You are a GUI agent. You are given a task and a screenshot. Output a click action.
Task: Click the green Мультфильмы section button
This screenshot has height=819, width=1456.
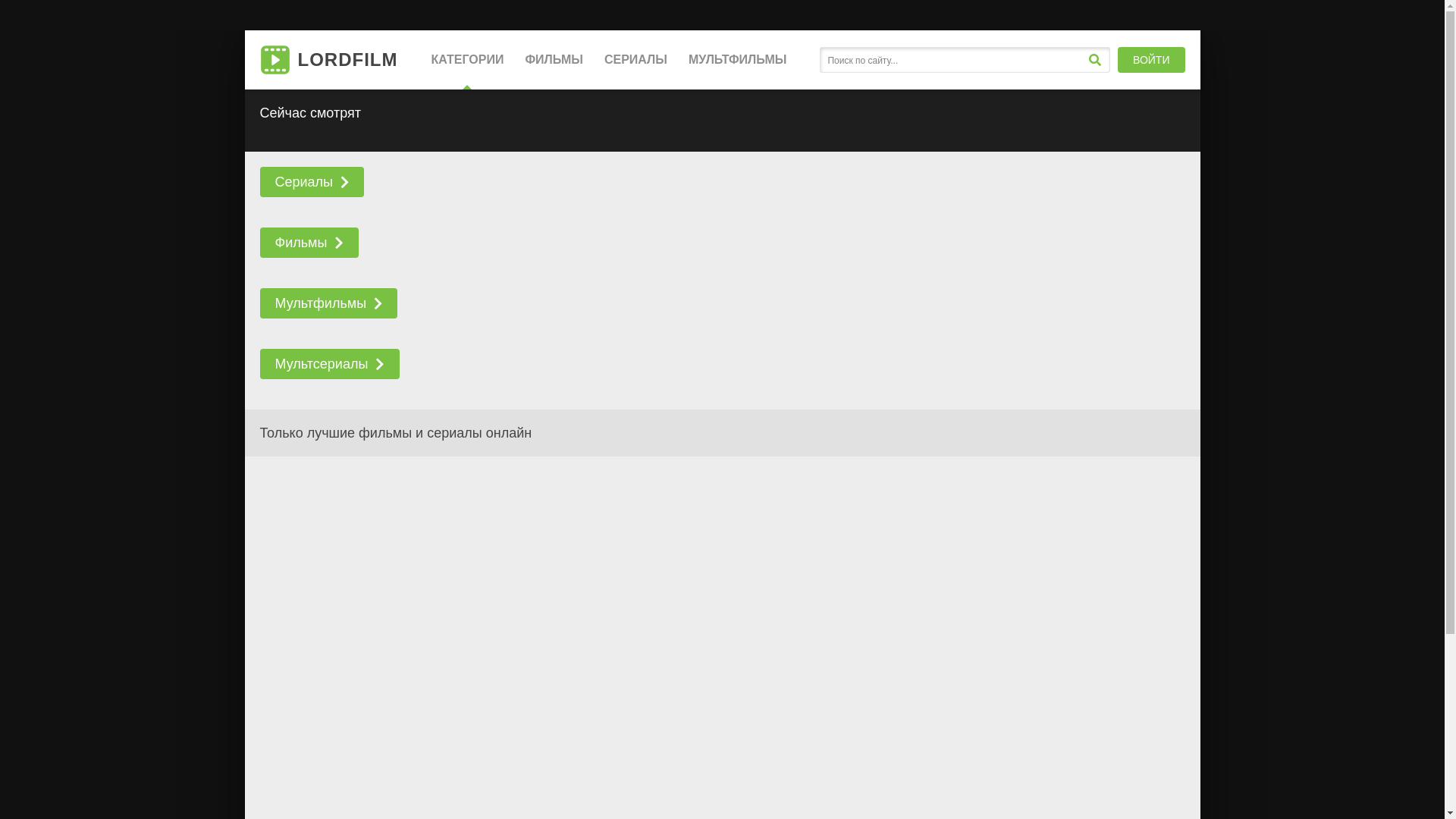(x=320, y=303)
